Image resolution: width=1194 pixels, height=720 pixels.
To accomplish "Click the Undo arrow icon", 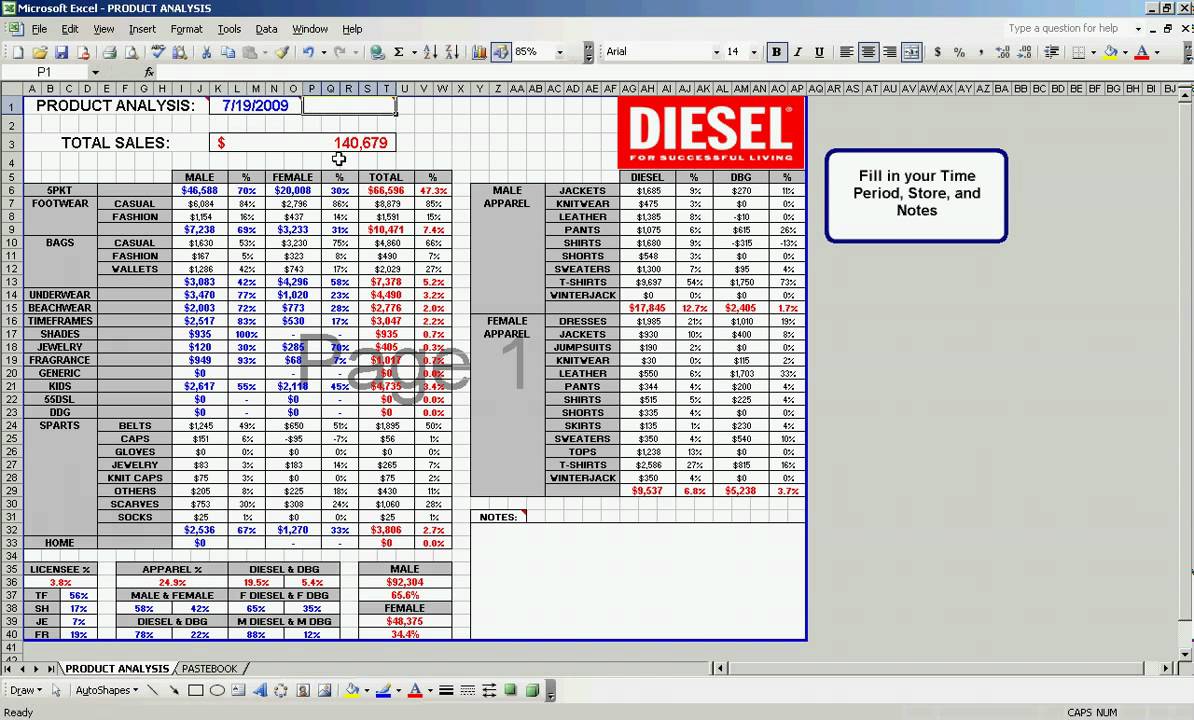I will coord(308,52).
